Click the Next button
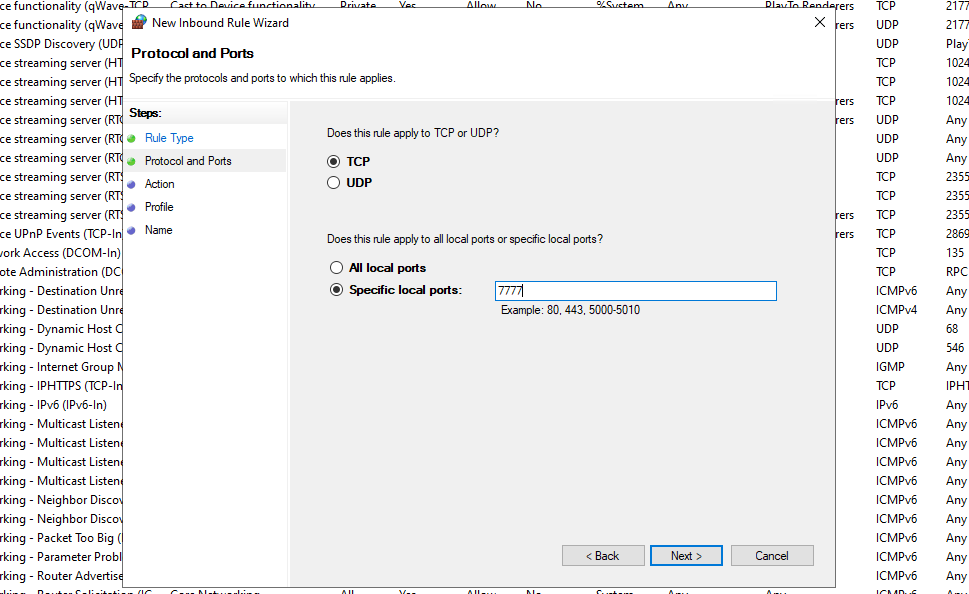The width and height of the screenshot is (969, 594). (x=686, y=556)
